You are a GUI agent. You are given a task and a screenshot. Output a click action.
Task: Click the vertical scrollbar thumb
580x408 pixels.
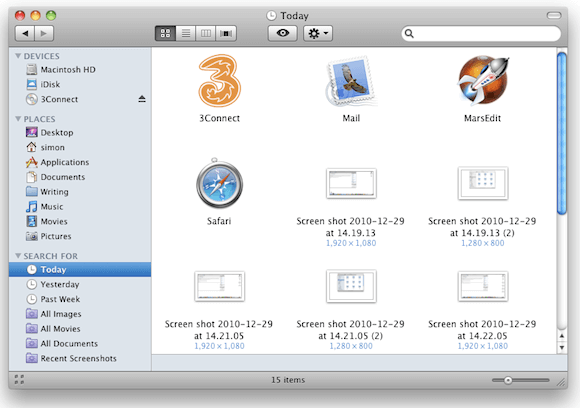(x=562, y=133)
